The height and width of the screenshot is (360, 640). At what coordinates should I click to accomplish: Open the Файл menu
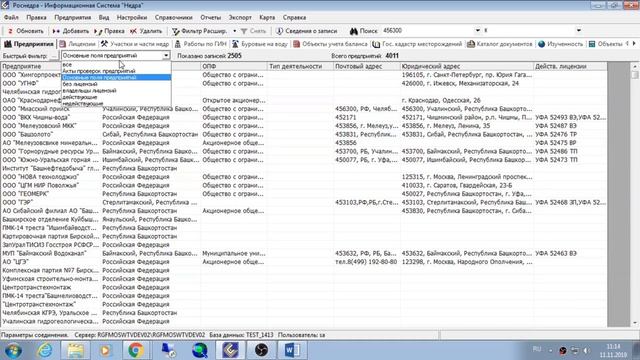11,18
